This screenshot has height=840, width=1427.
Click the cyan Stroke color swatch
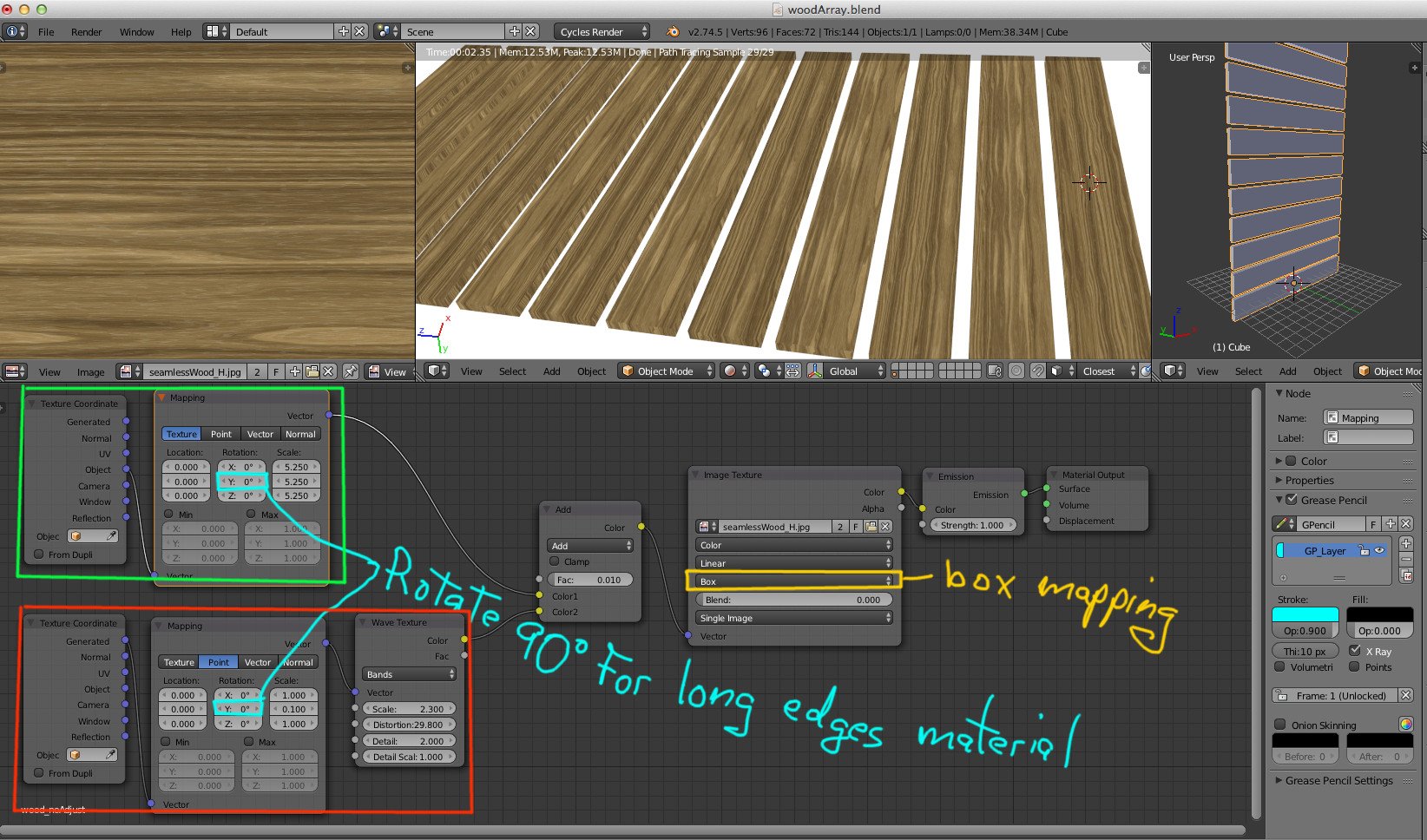pos(1305,615)
